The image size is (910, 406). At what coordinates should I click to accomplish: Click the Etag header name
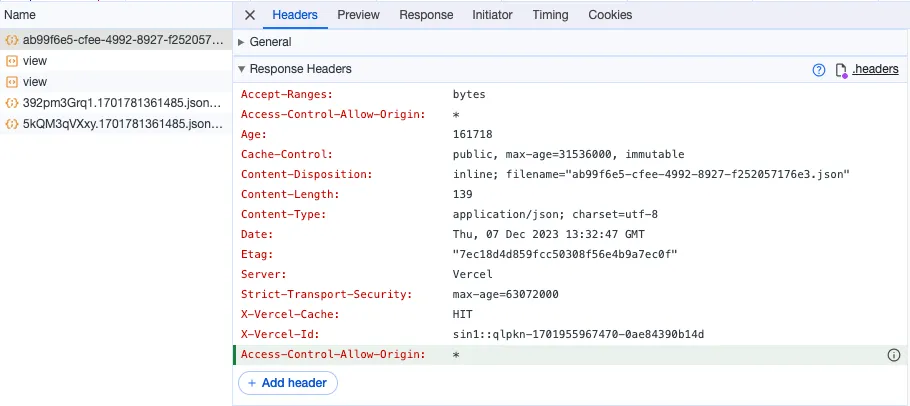pyautogui.click(x=257, y=255)
